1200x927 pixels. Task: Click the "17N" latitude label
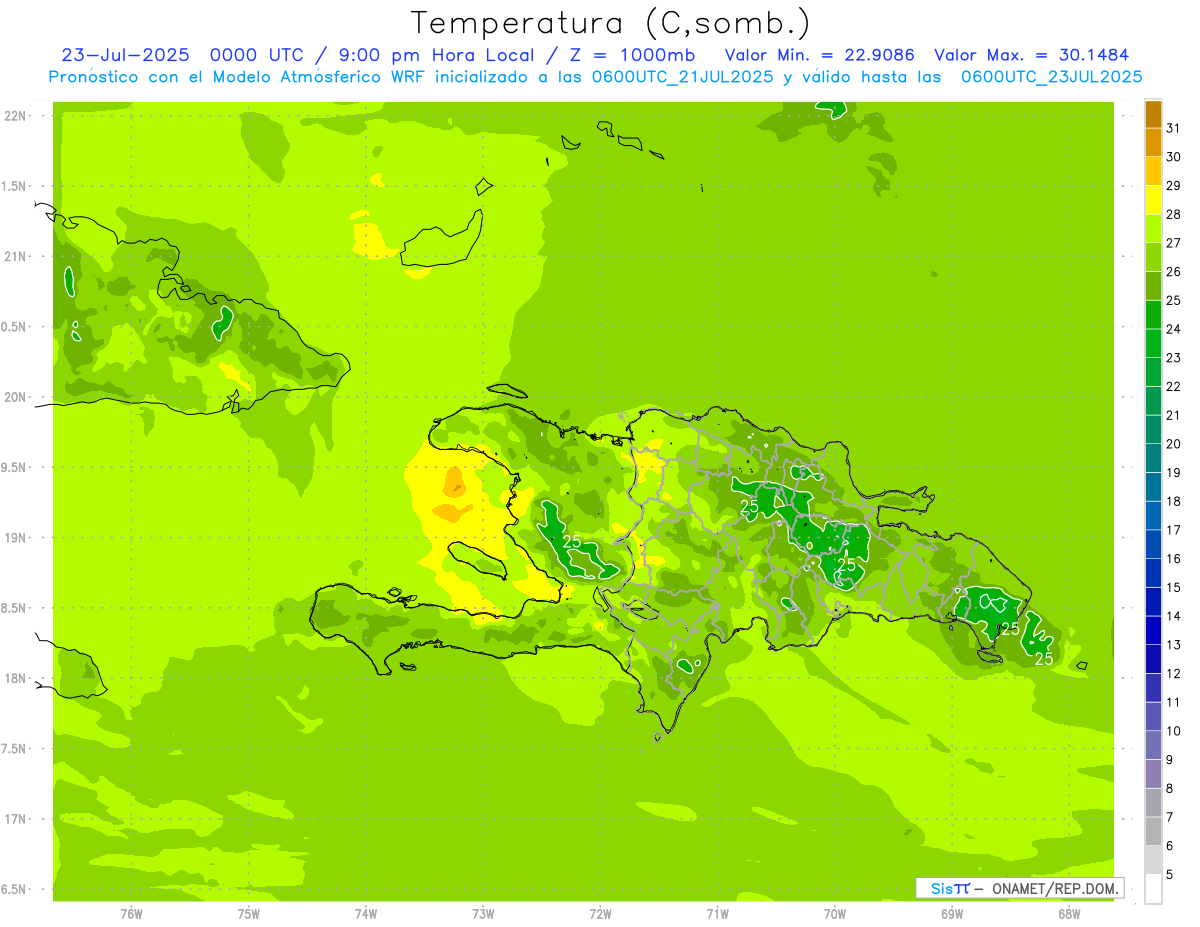[15, 819]
